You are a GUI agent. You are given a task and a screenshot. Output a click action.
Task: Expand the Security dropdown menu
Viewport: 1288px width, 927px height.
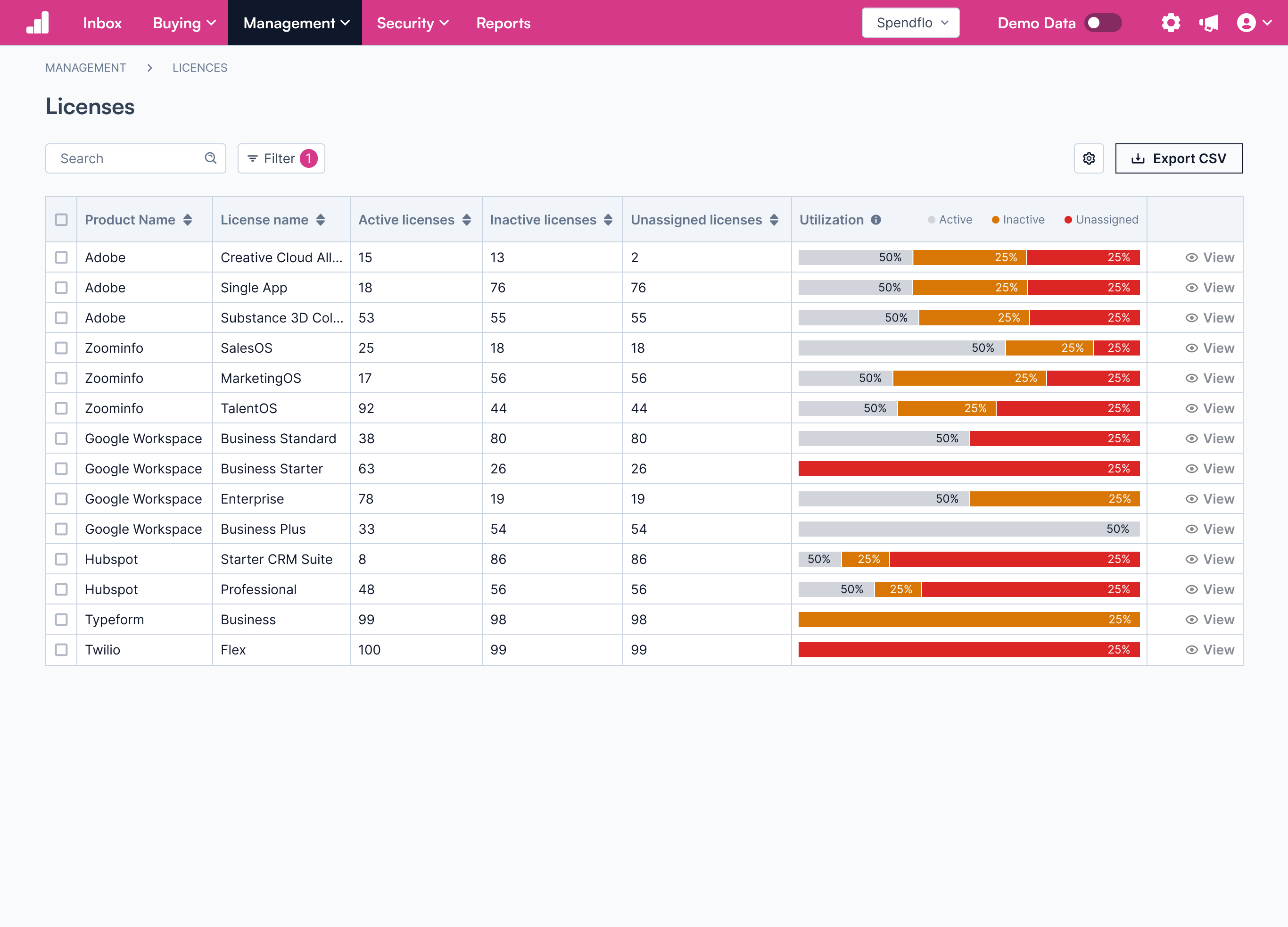pos(413,23)
